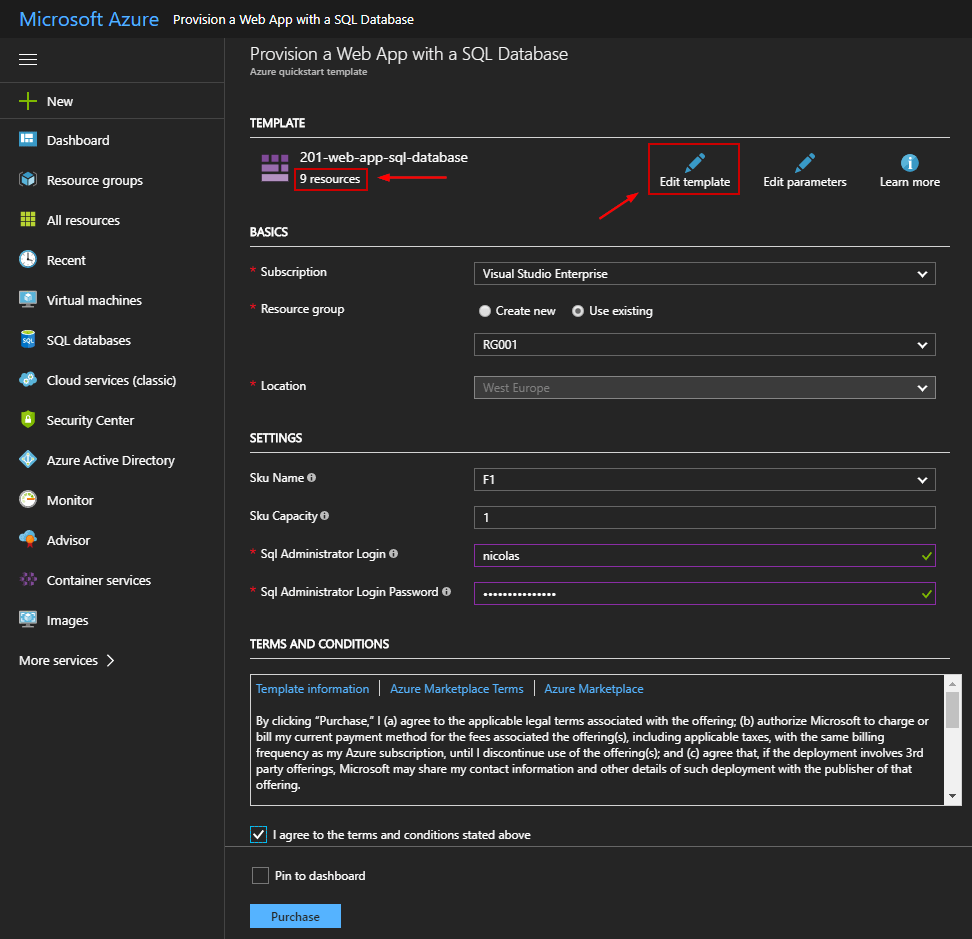972x939 pixels.
Task: Click the Security Center shield icon
Action: [x=28, y=420]
